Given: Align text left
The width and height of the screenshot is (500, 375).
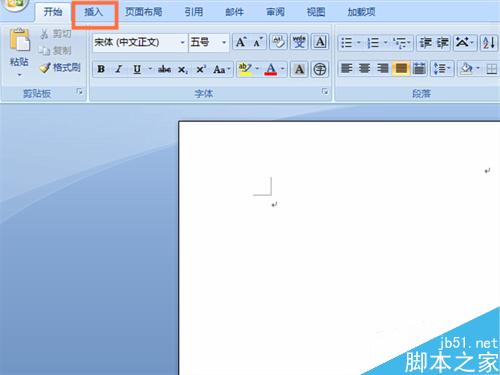Looking at the screenshot, I should pyautogui.click(x=347, y=69).
